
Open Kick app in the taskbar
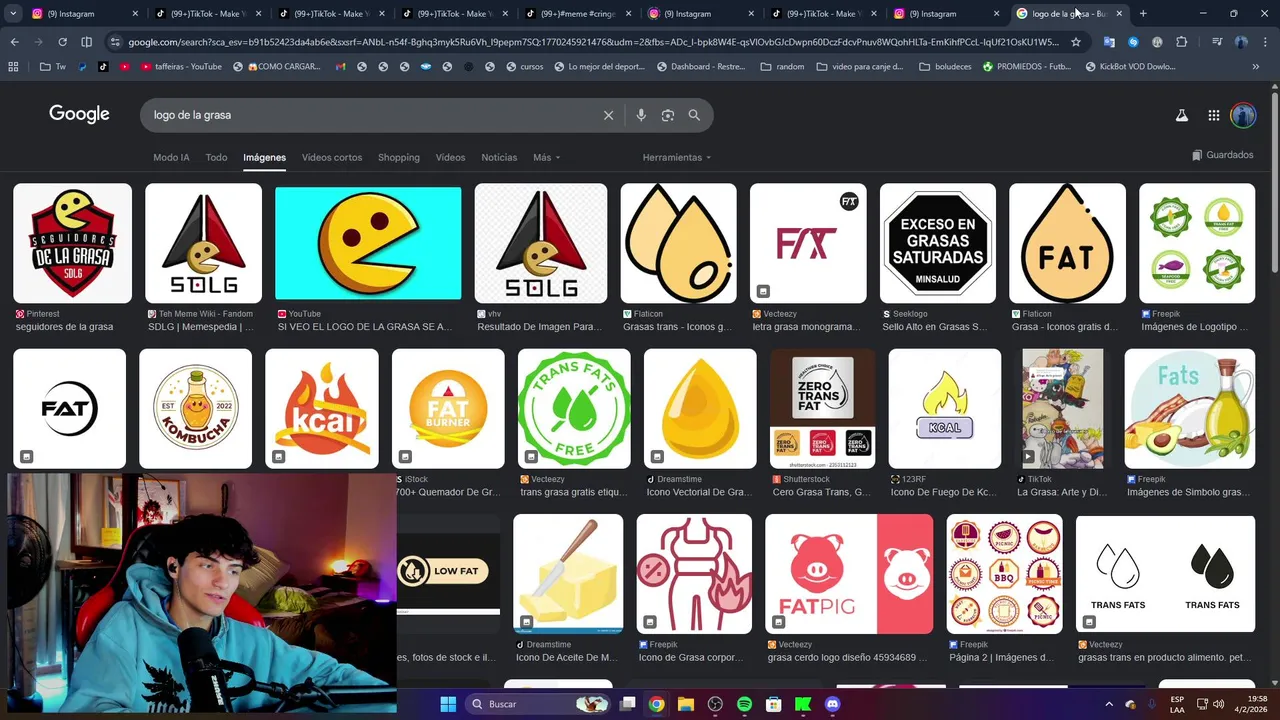point(803,704)
